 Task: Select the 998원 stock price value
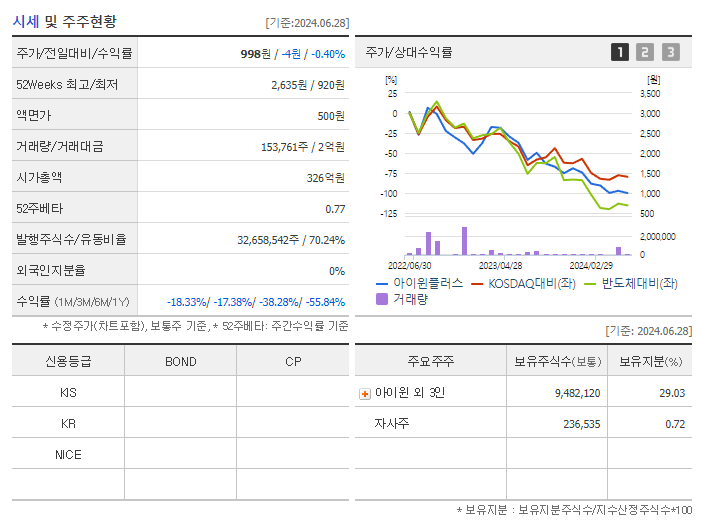click(256, 54)
